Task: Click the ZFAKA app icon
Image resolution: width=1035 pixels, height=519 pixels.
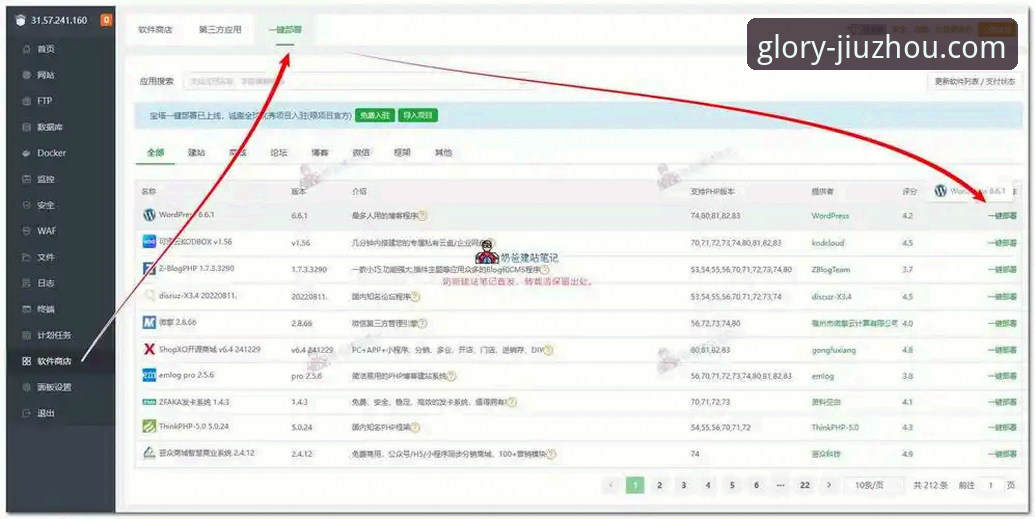Action: tap(149, 401)
